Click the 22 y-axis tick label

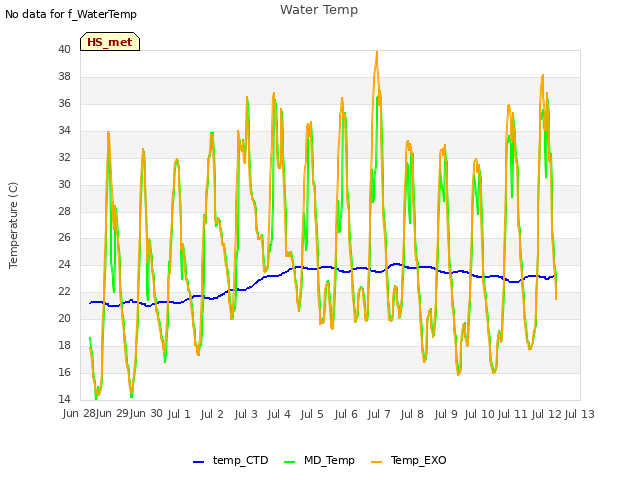64,291
